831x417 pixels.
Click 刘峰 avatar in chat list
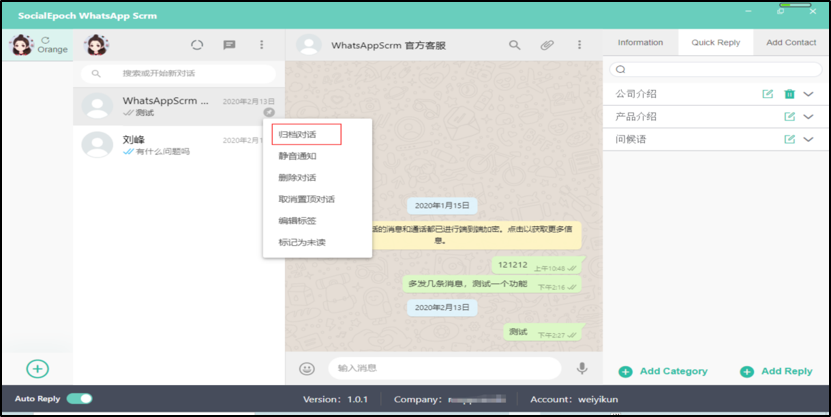coord(97,145)
